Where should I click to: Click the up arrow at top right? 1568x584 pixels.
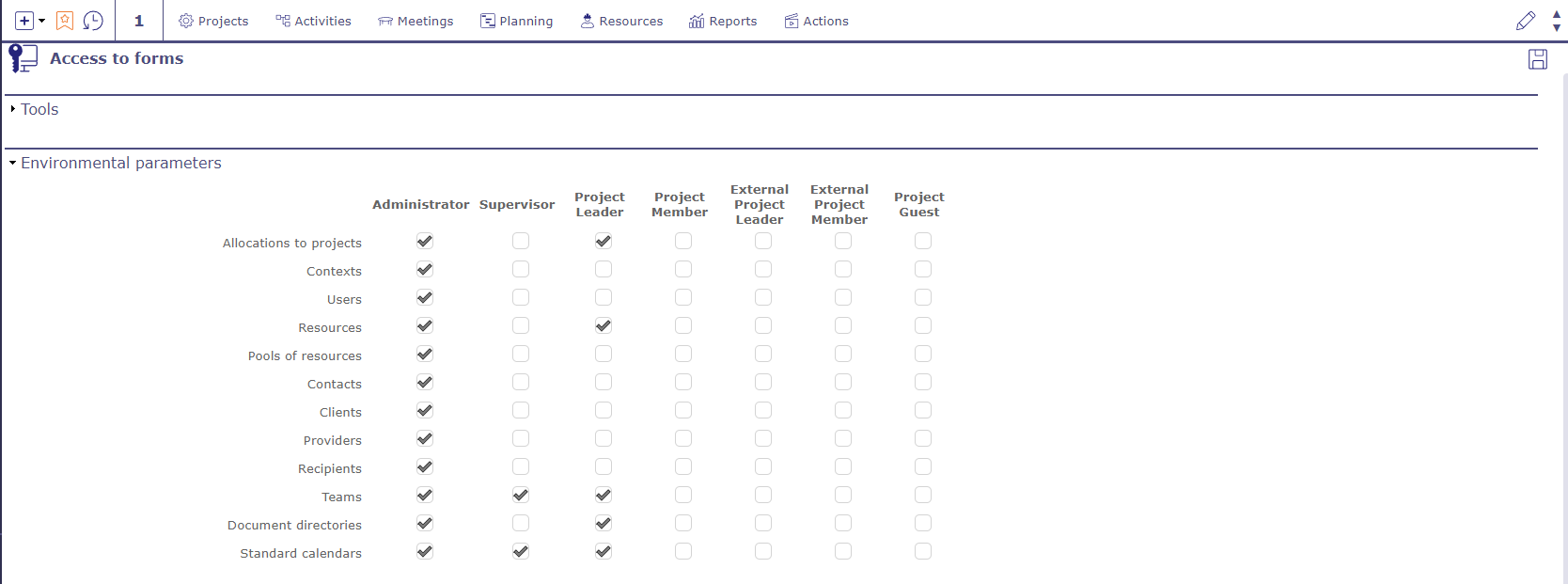(1557, 14)
